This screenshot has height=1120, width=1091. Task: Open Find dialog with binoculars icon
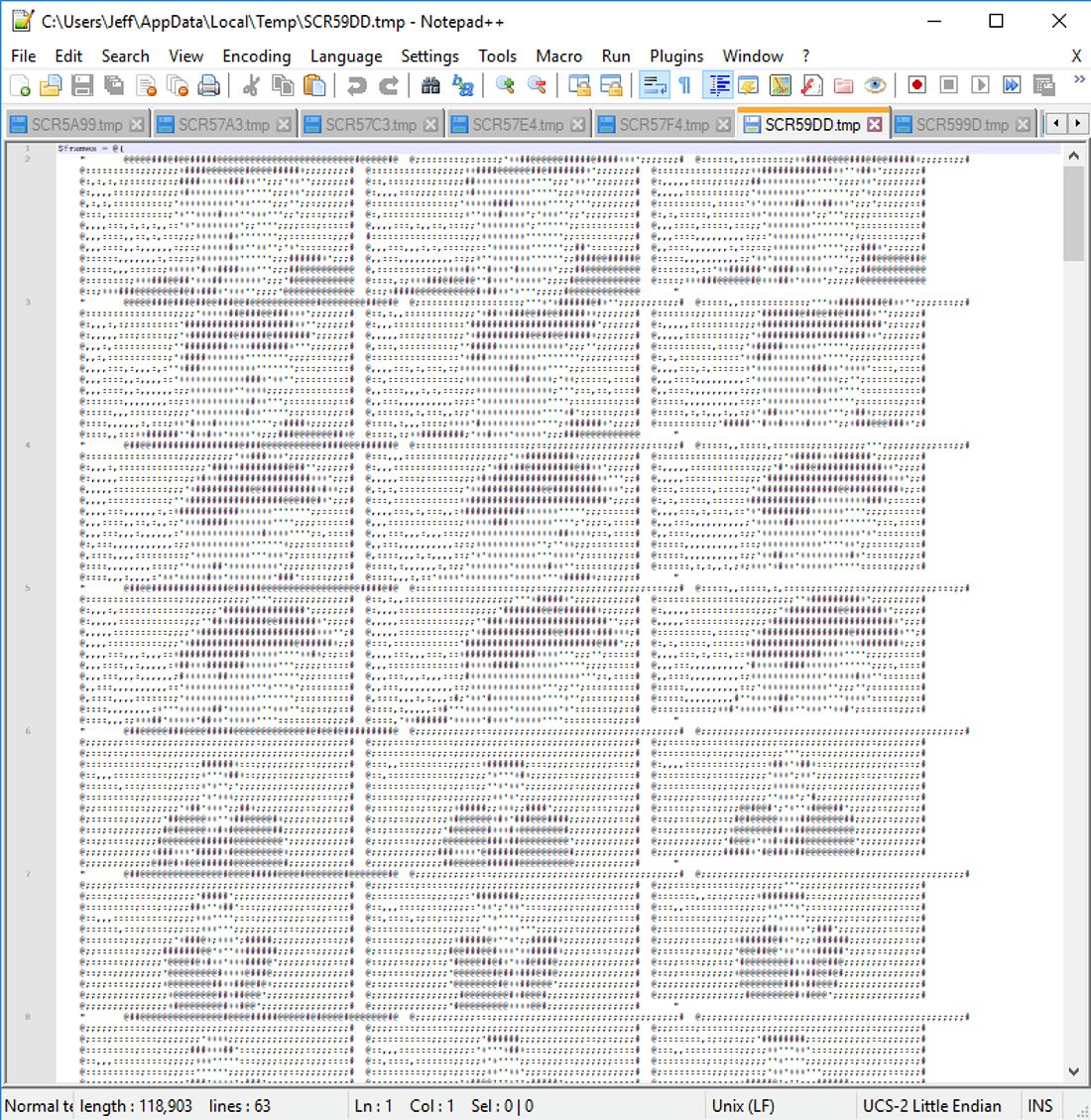[x=430, y=85]
